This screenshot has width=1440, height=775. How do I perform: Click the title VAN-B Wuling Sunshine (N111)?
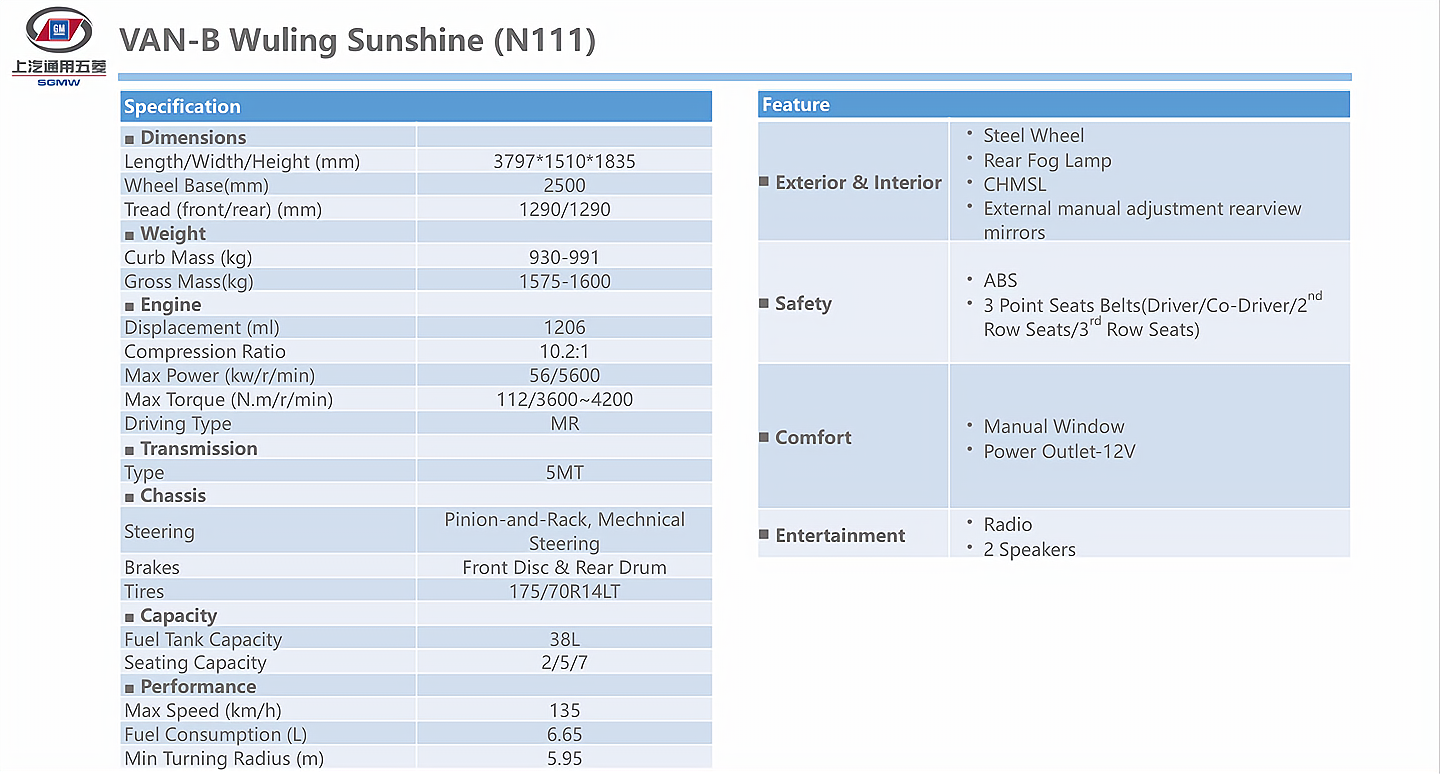point(357,41)
